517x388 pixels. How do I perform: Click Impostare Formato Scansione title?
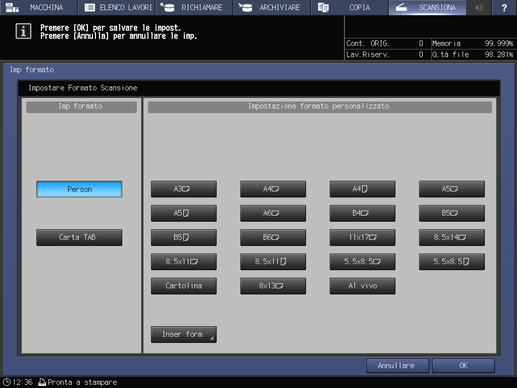pyautogui.click(x=83, y=88)
